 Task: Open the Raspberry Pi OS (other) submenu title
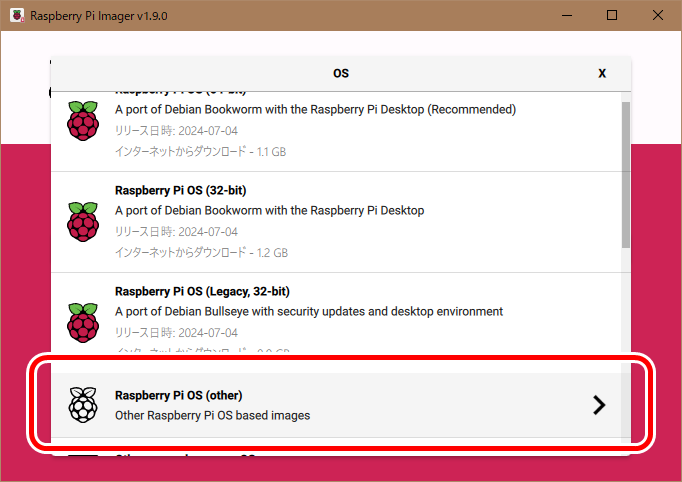(179, 395)
